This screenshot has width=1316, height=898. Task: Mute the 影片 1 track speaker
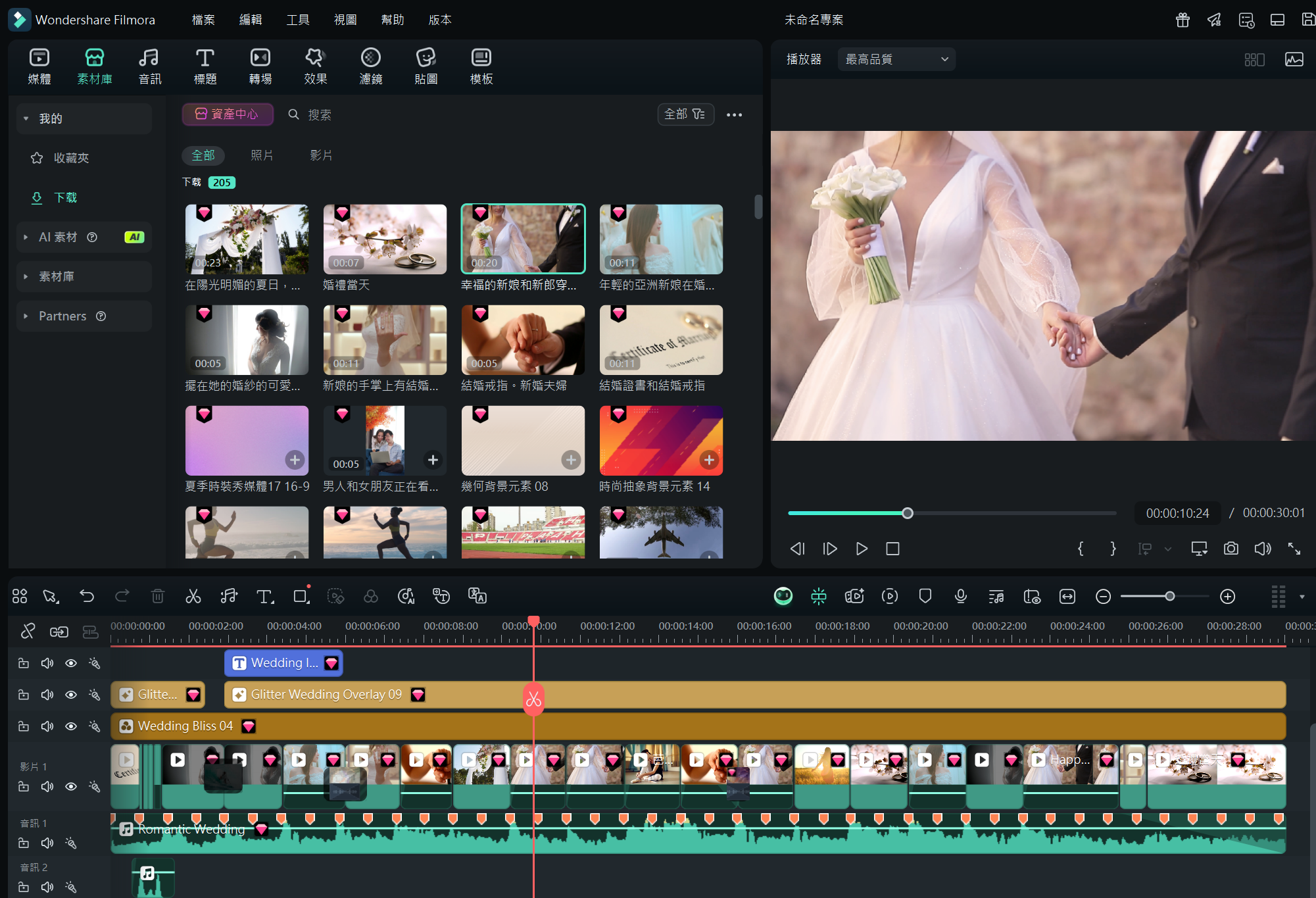point(47,787)
